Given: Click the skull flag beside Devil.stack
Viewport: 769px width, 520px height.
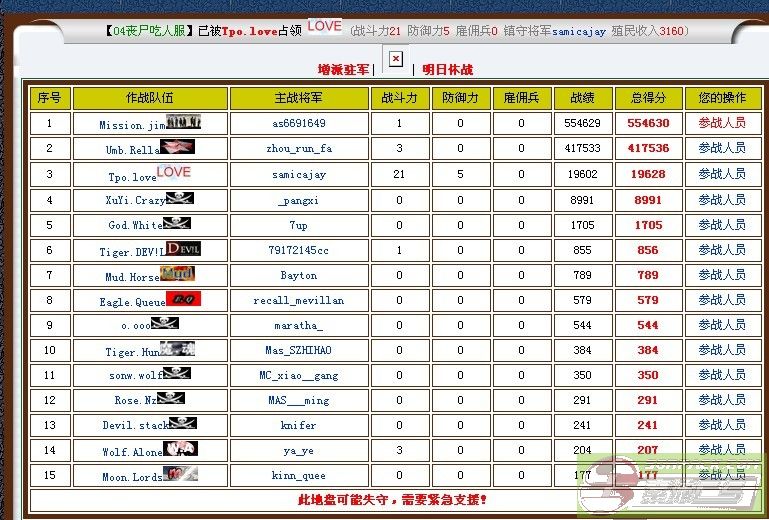Looking at the screenshot, I should (x=183, y=423).
